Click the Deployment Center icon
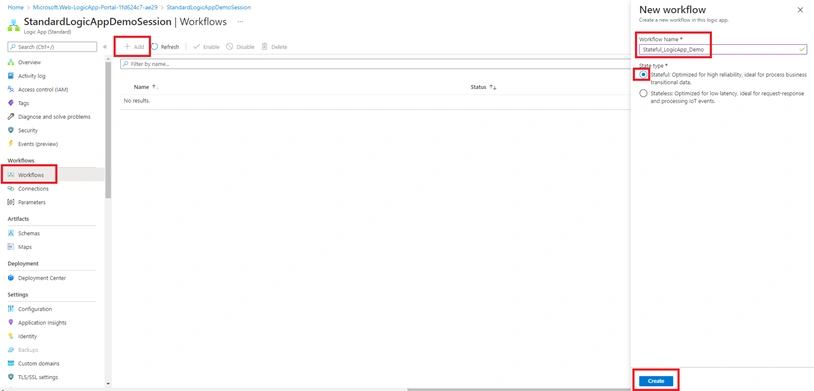The image size is (814, 391). click(11, 278)
